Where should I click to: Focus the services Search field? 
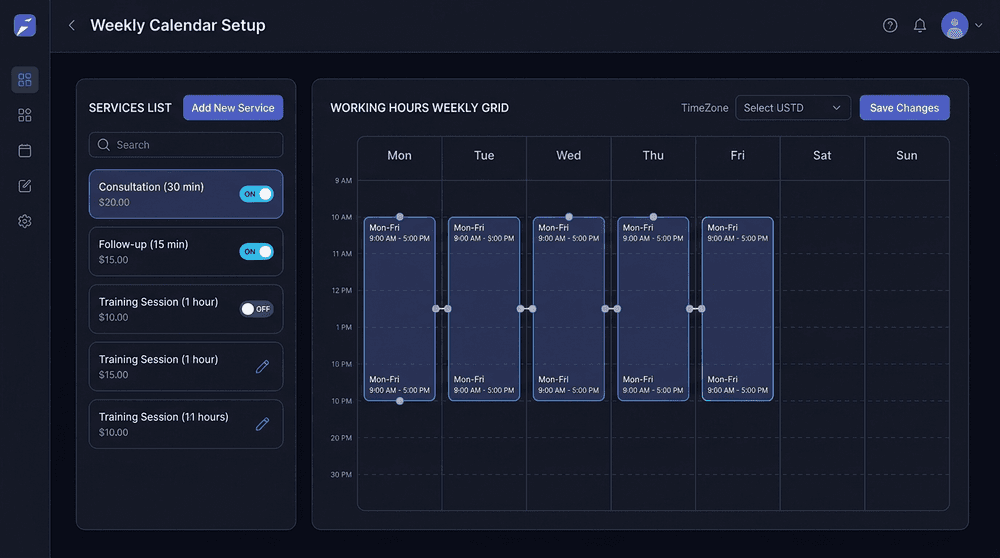tap(186, 145)
